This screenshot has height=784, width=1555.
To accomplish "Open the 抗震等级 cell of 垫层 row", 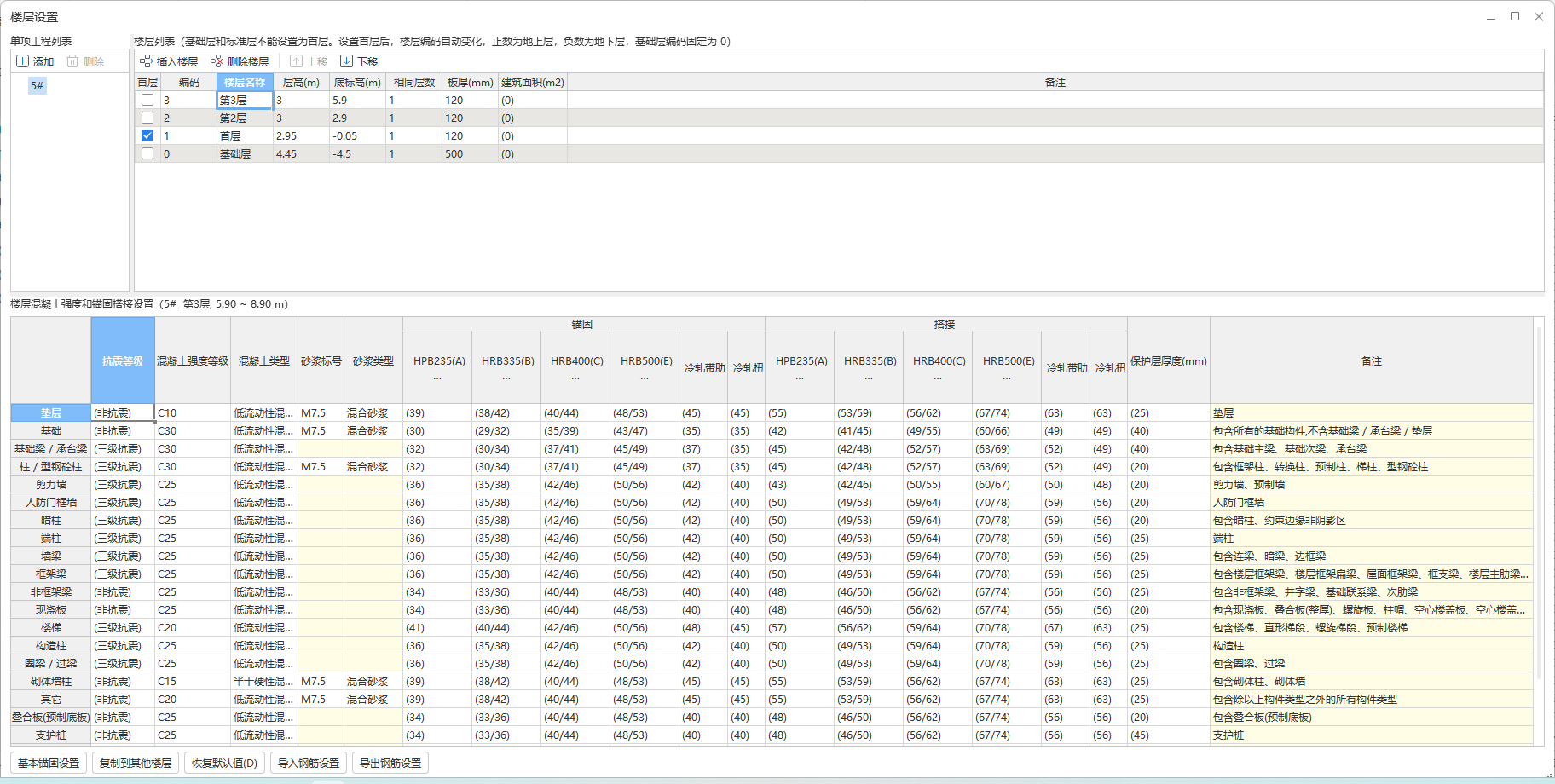I will pos(123,413).
